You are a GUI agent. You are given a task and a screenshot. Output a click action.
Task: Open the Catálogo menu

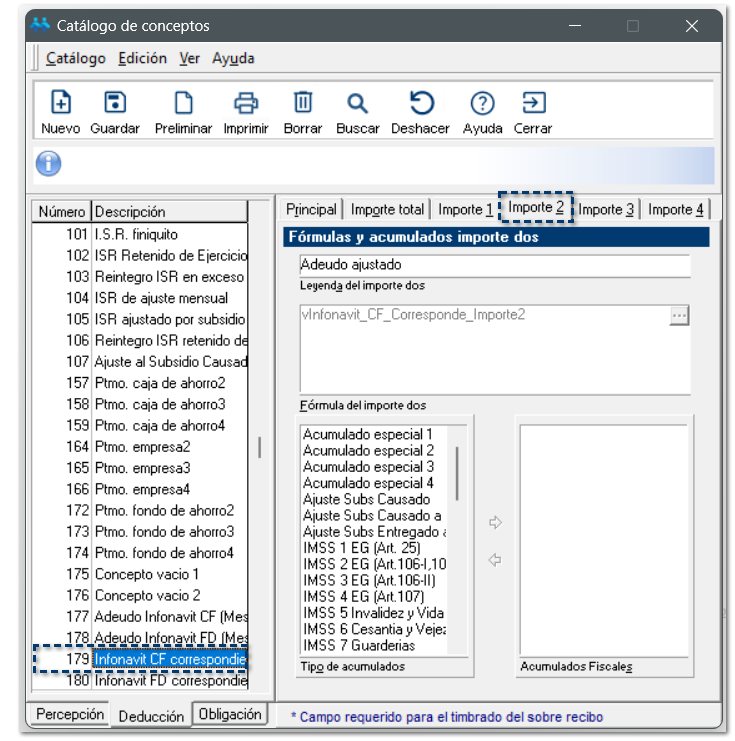[76, 58]
